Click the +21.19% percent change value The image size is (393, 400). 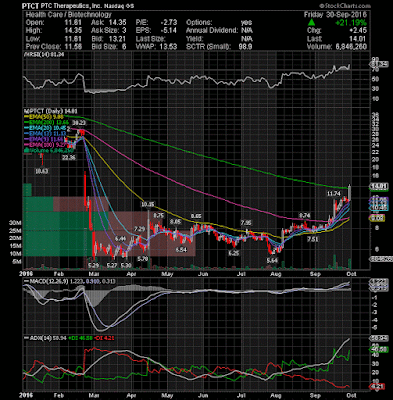[351, 23]
